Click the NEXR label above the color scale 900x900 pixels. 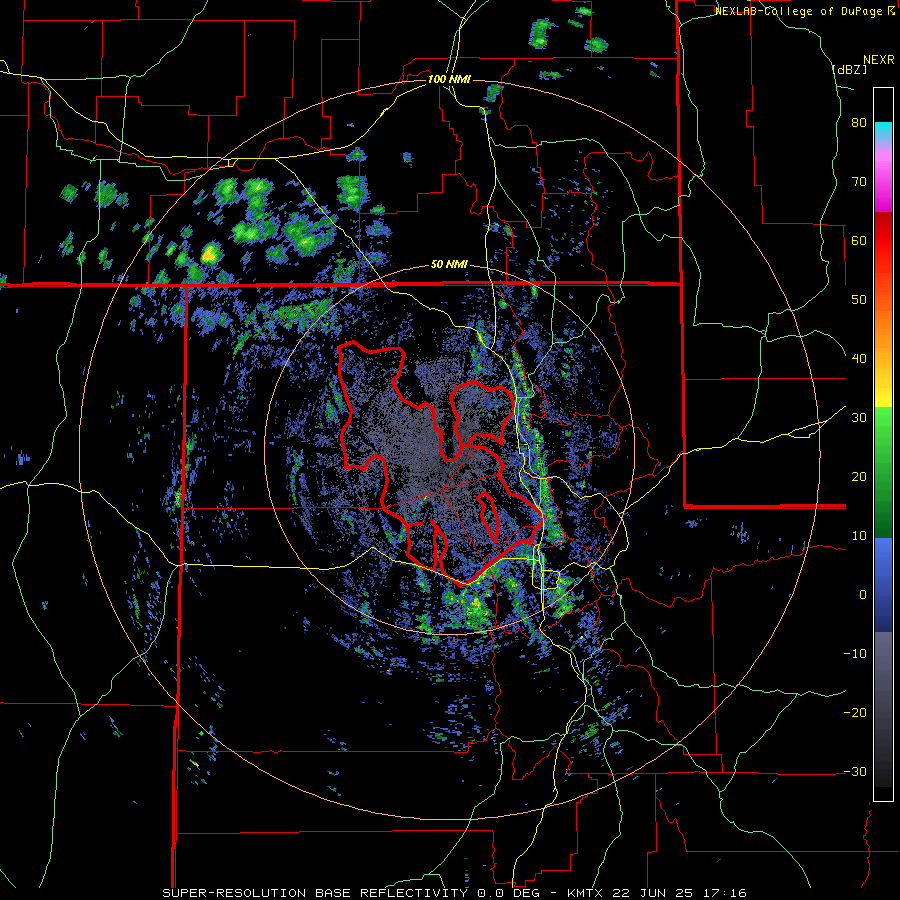point(878,60)
